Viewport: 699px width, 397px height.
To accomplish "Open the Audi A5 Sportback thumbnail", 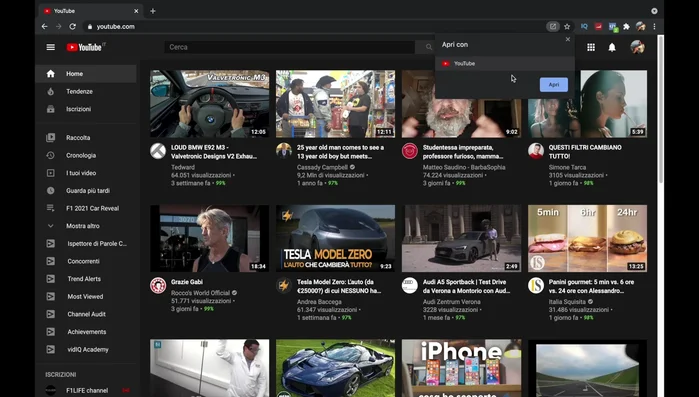I will [x=461, y=238].
